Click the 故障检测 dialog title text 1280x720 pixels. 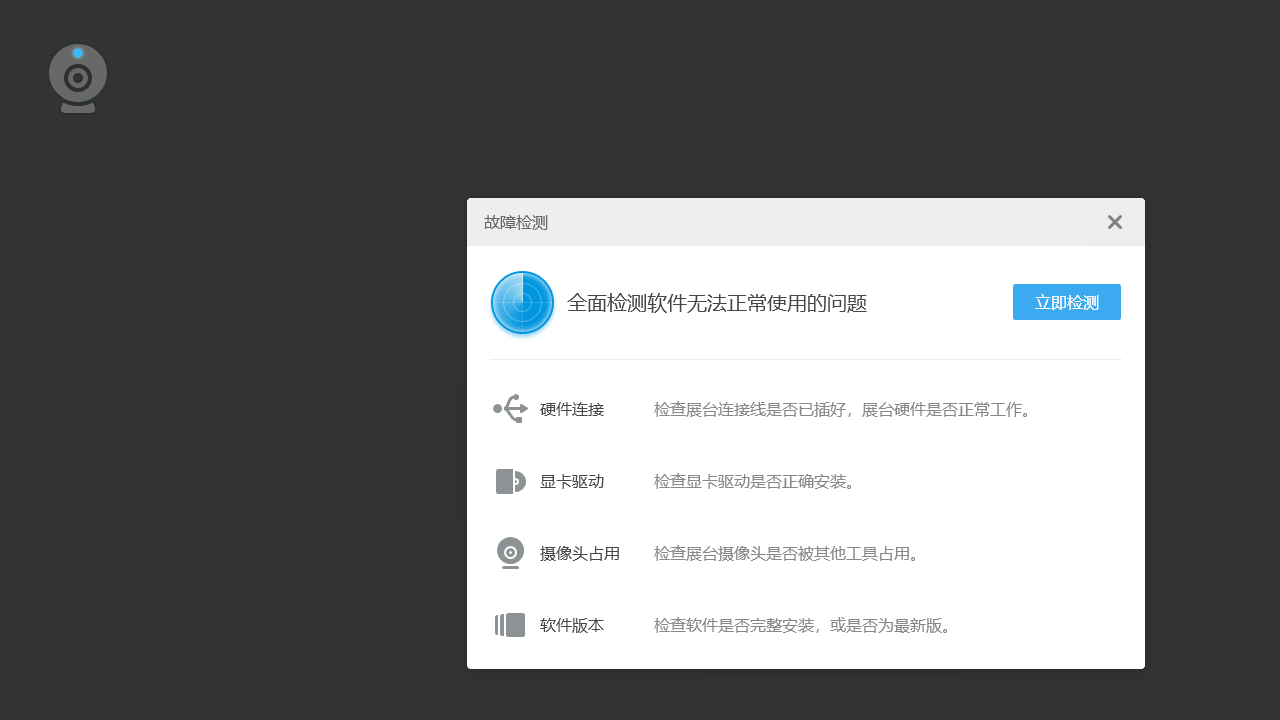tap(516, 222)
